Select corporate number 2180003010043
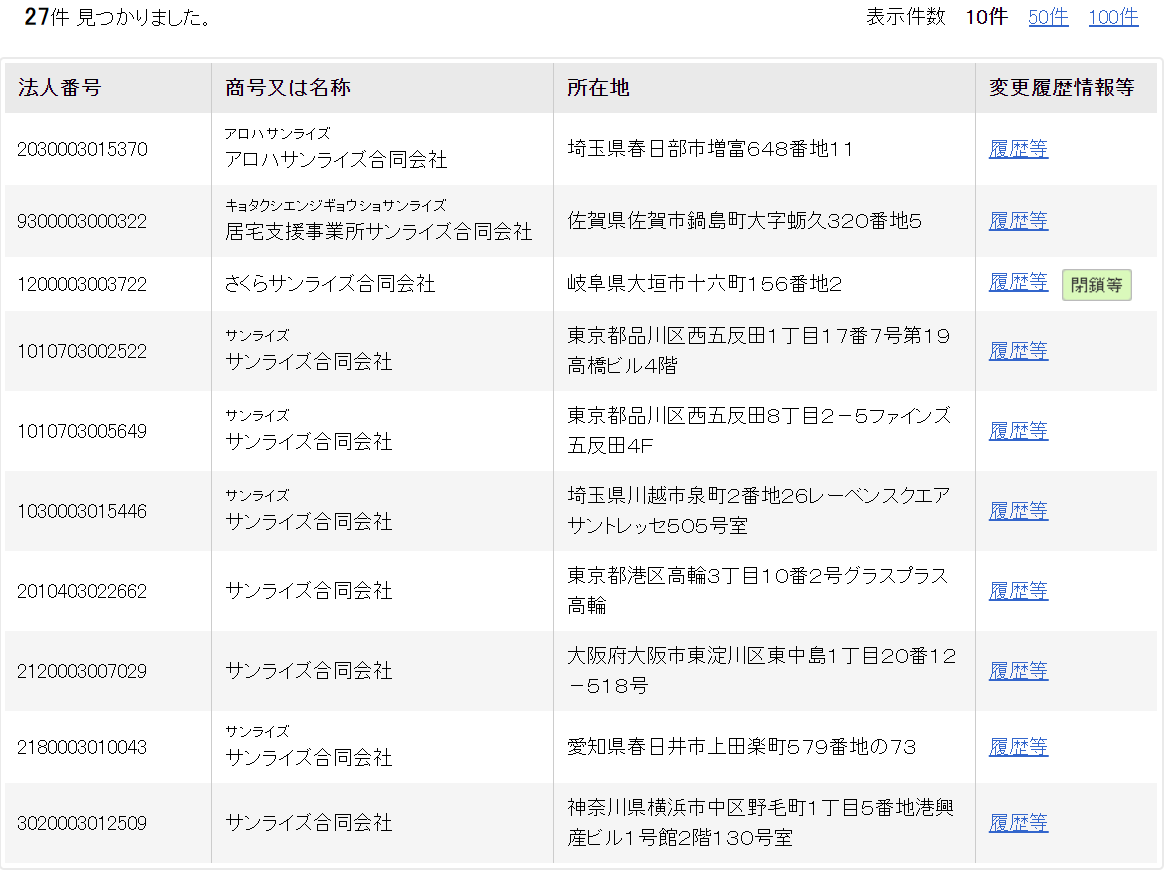This screenshot has height=887, width=1176. click(82, 748)
